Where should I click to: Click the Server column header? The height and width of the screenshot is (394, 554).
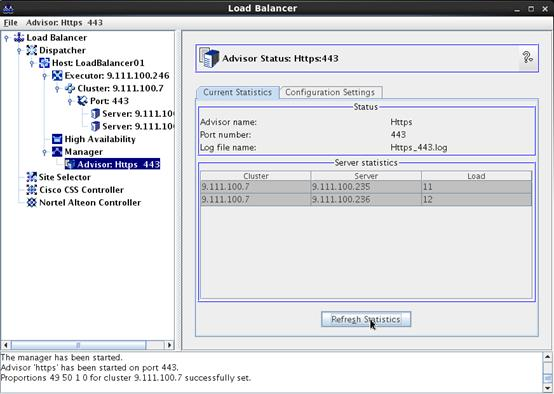tap(366, 176)
